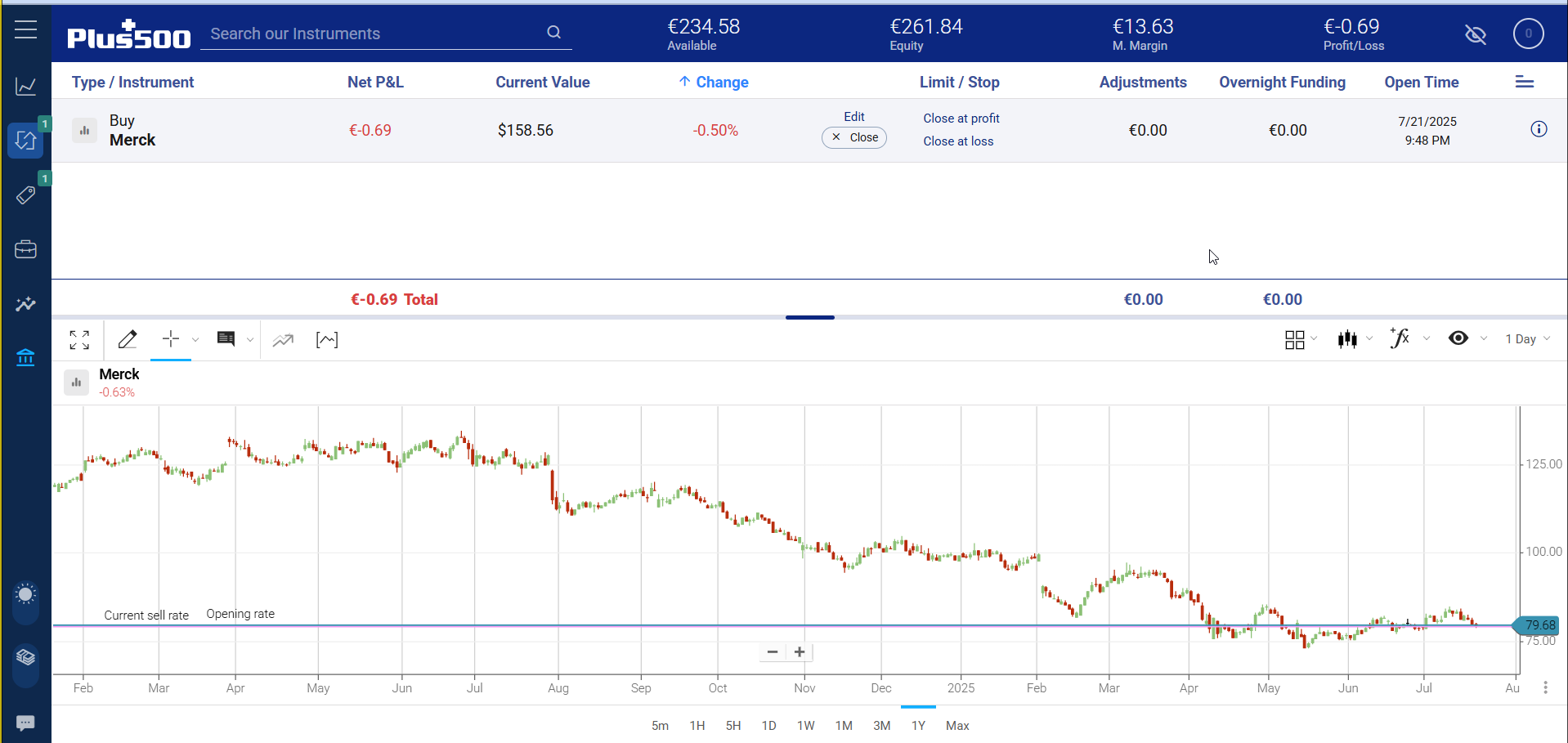The height and width of the screenshot is (743, 1568).
Task: Select the 1M time range
Action: pos(844,726)
